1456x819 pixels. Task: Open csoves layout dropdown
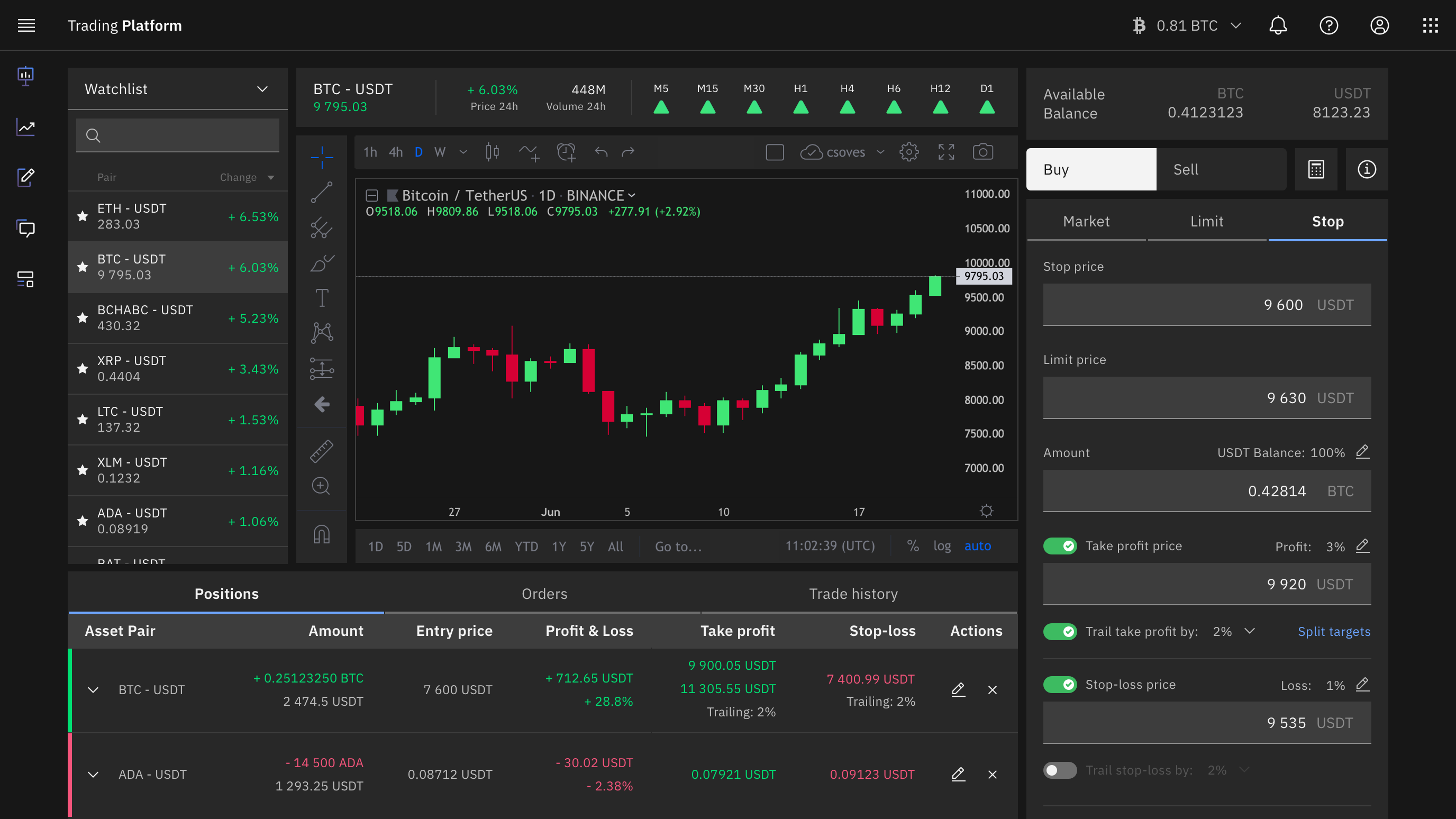[880, 152]
